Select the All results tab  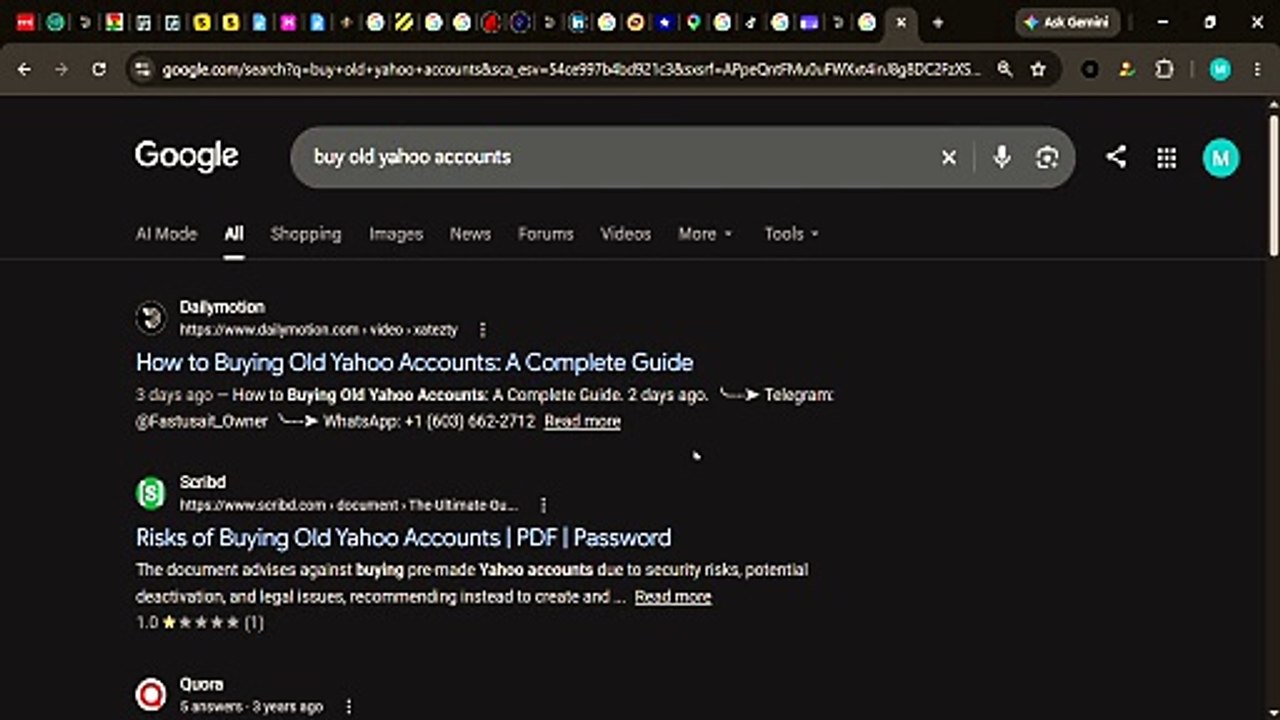click(x=234, y=234)
